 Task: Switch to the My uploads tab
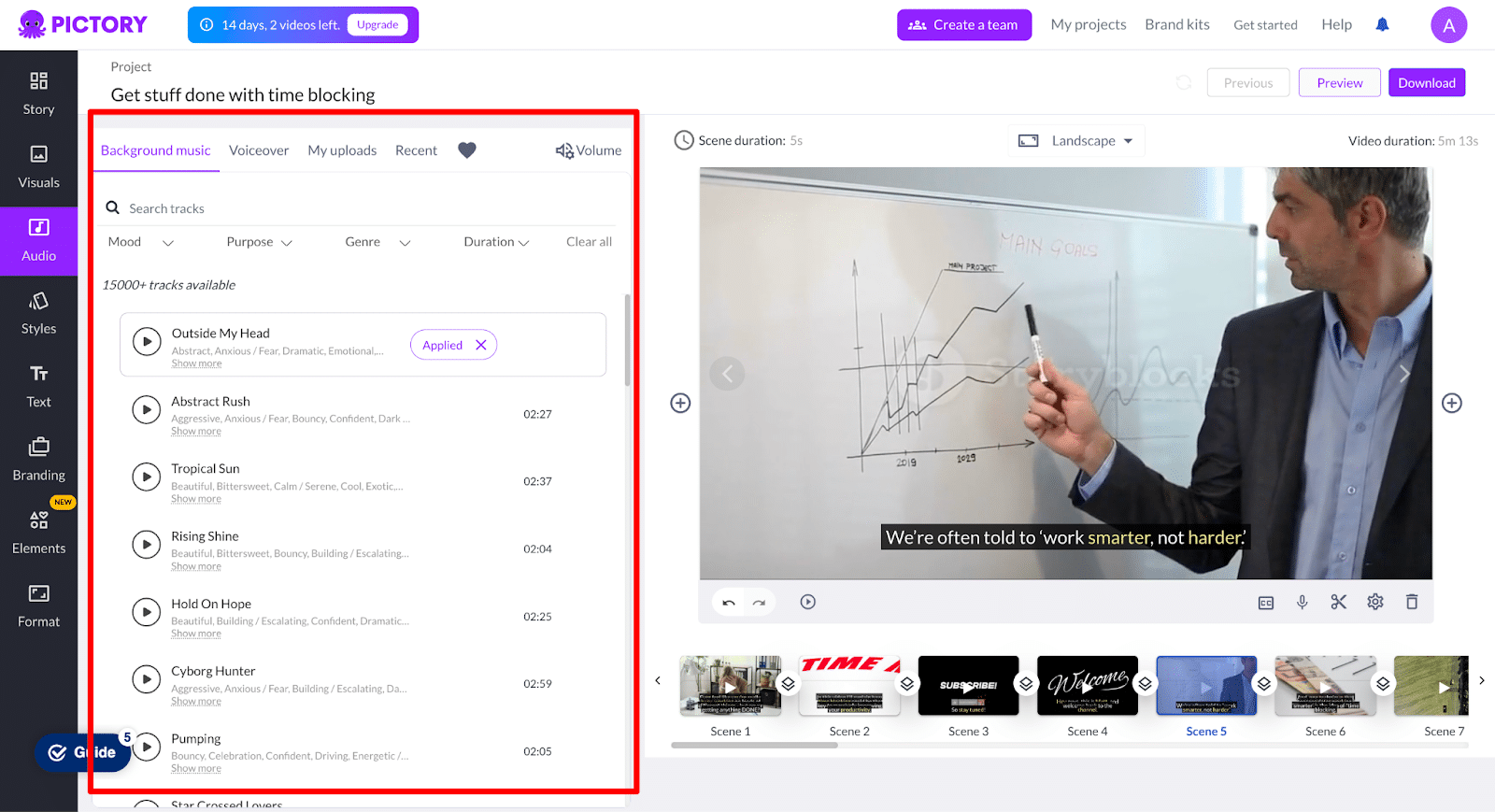click(x=342, y=150)
